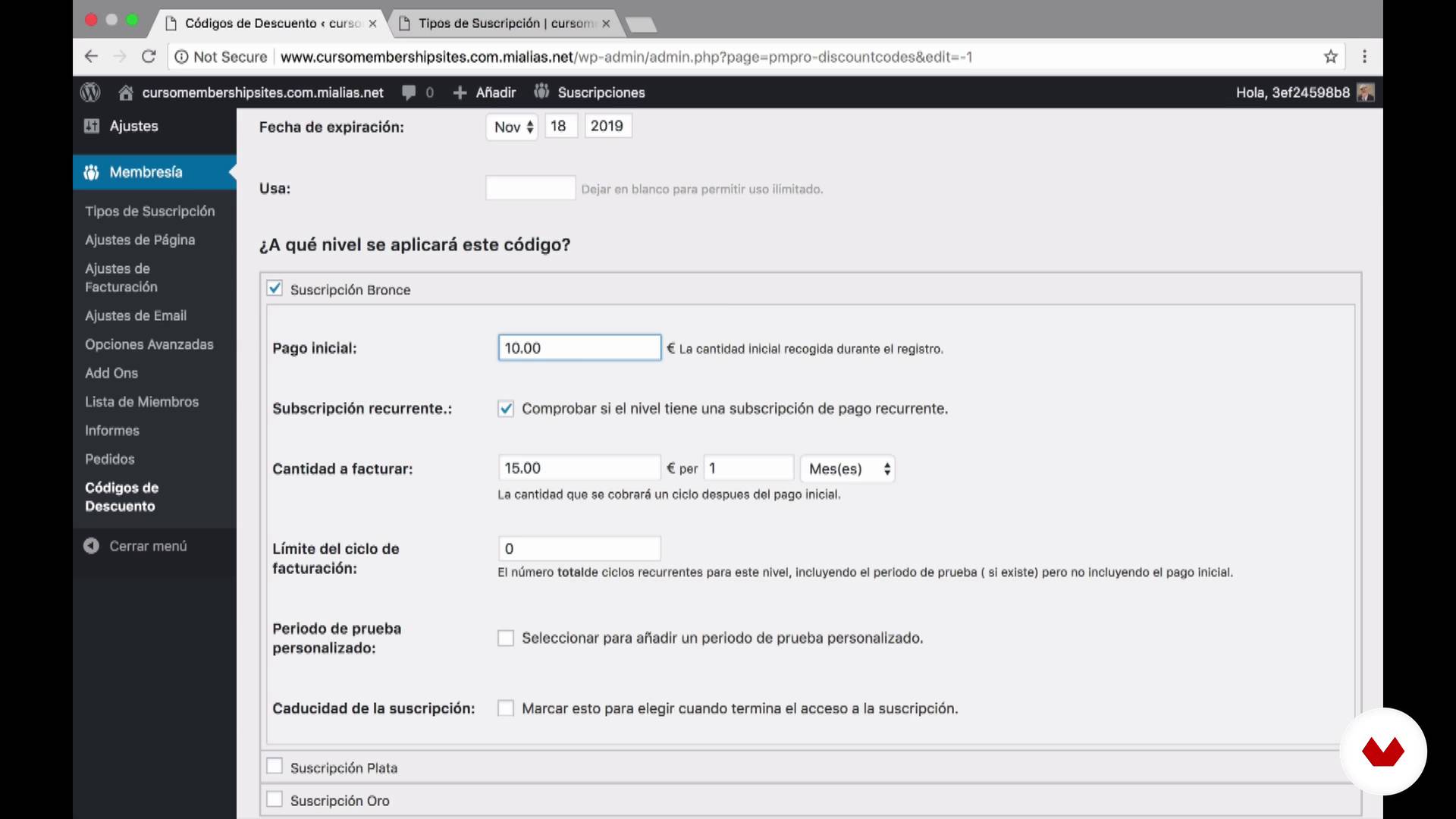
Task: Click Límite del ciclo de facturación field
Action: [x=579, y=548]
